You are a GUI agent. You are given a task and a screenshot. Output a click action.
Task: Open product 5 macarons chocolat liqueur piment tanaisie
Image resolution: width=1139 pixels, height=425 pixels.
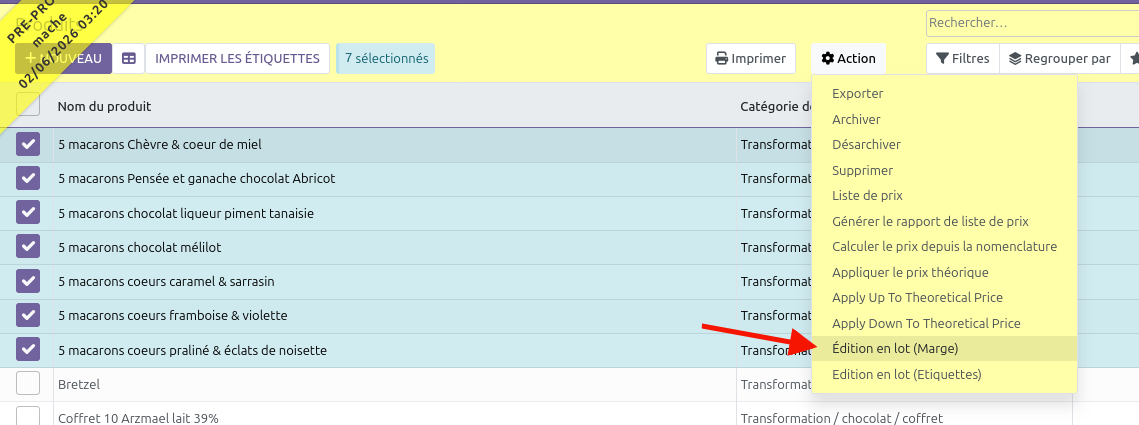[186, 214]
